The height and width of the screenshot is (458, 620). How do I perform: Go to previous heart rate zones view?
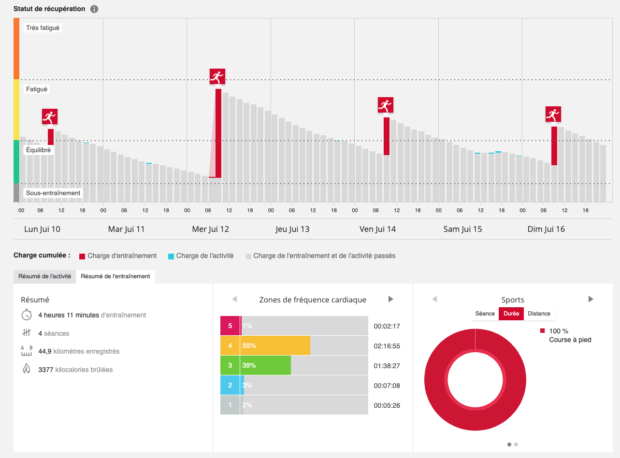coord(234,299)
